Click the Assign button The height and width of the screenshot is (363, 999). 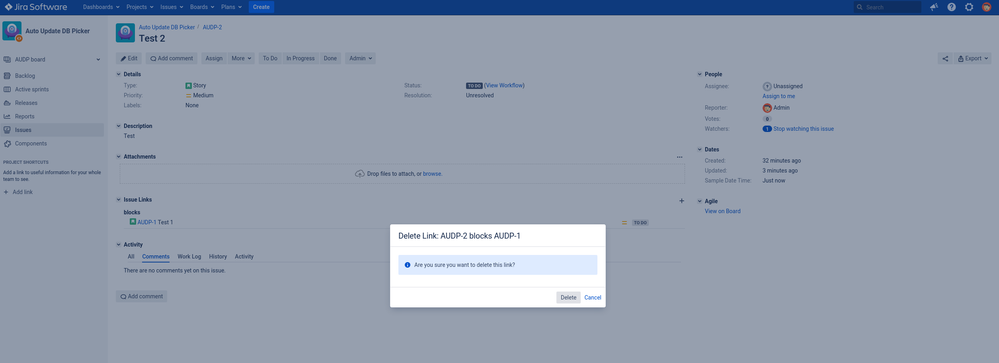tap(214, 58)
